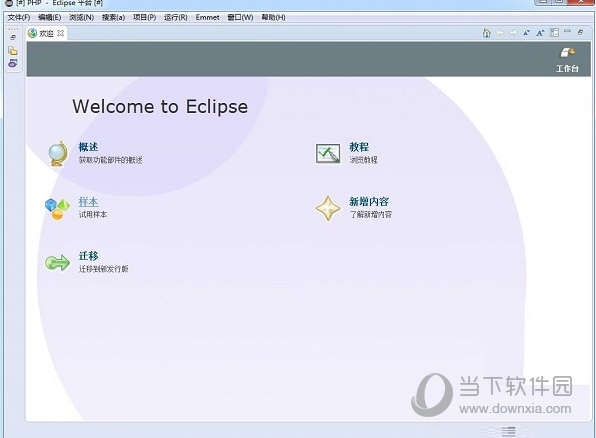The image size is (596, 438).
Task: Open the 项目(P) menu
Action: pyautogui.click(x=144, y=17)
